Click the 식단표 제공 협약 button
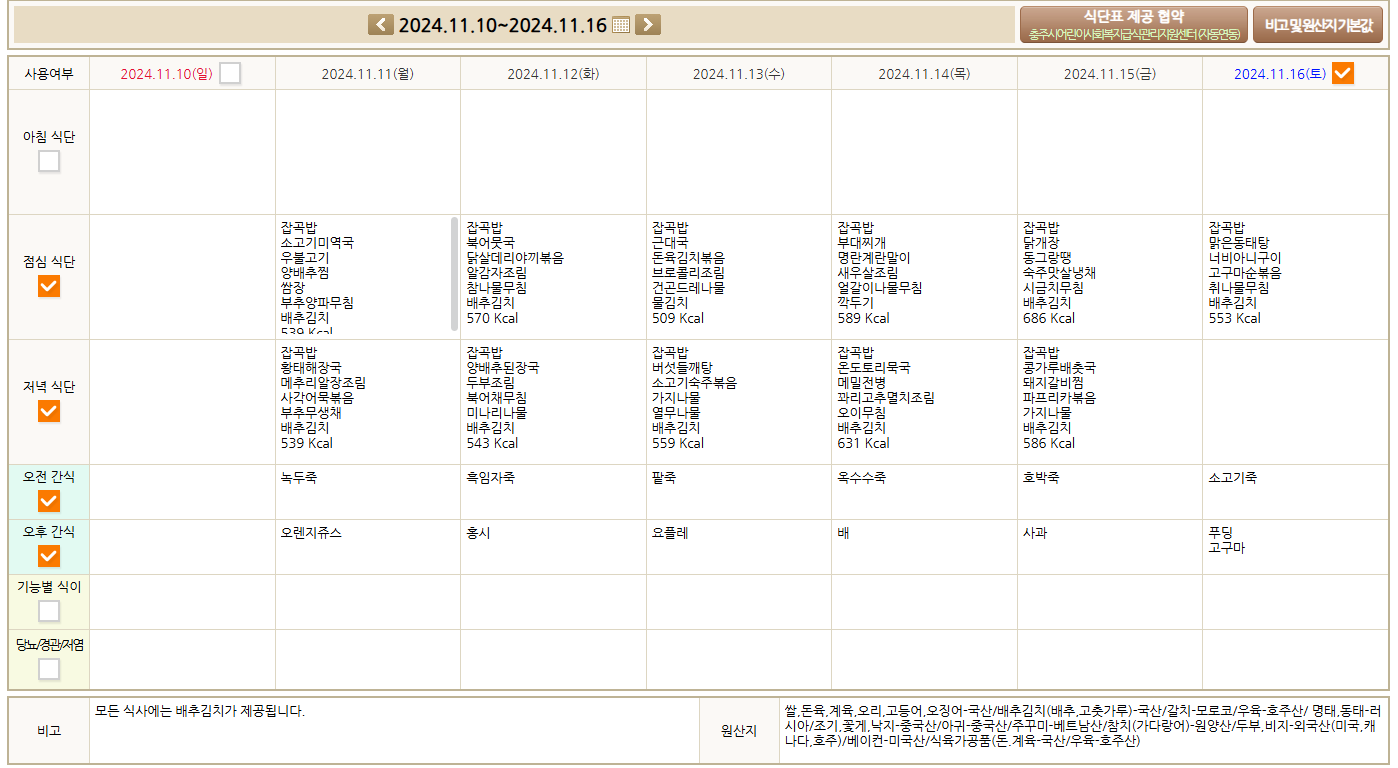This screenshot has width=1398, height=768. (1133, 25)
